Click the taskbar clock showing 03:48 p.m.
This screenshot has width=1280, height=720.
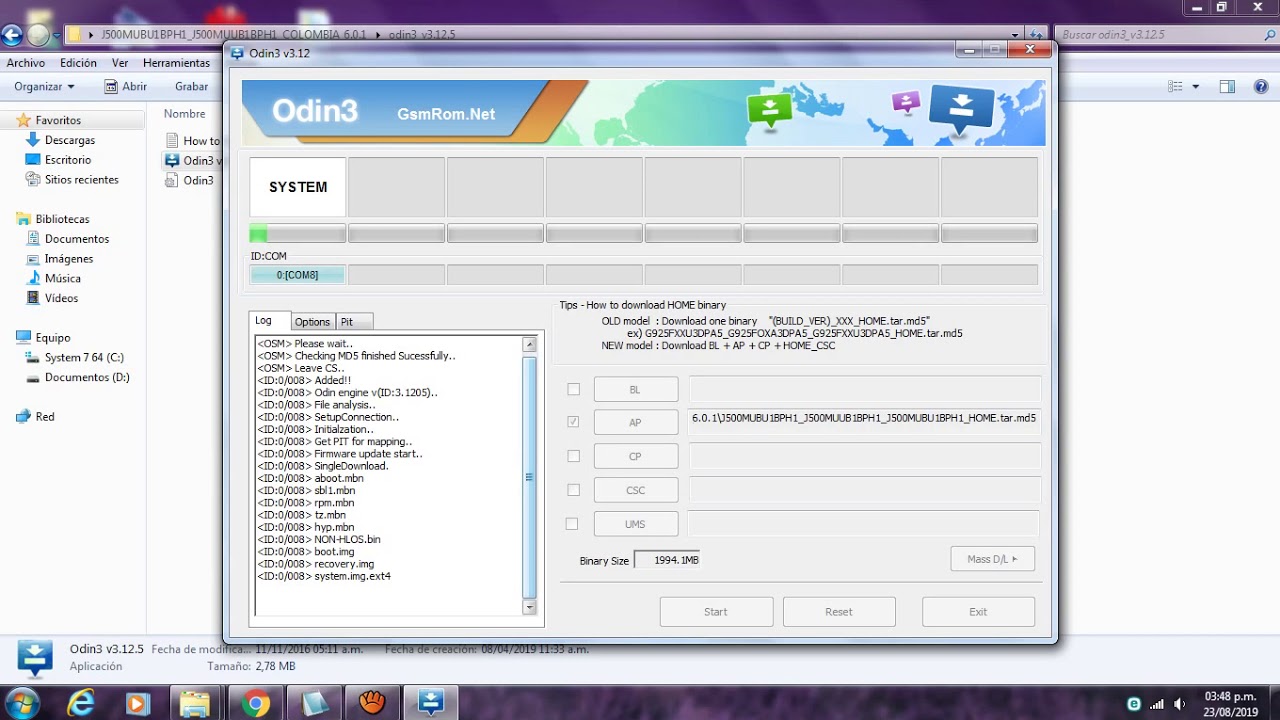1231,703
